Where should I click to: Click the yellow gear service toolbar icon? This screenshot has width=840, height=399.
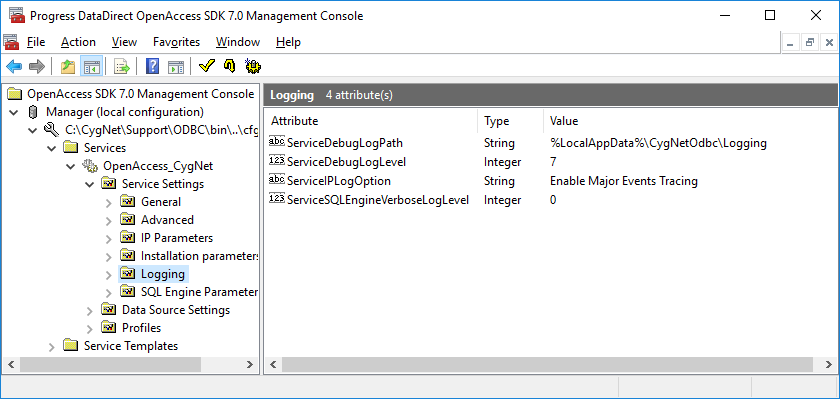click(x=253, y=66)
